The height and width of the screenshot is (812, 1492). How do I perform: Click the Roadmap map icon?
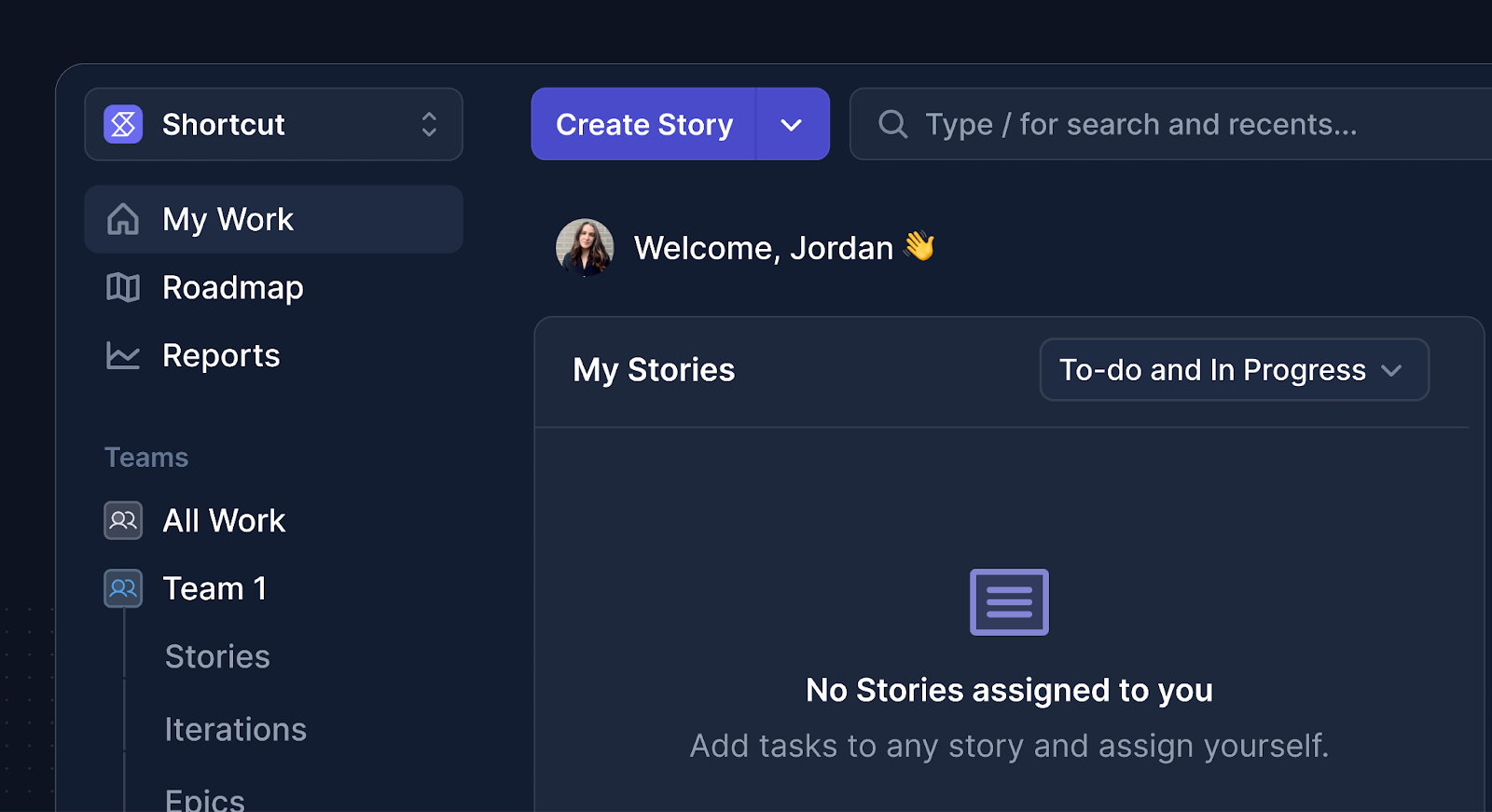[x=123, y=288]
